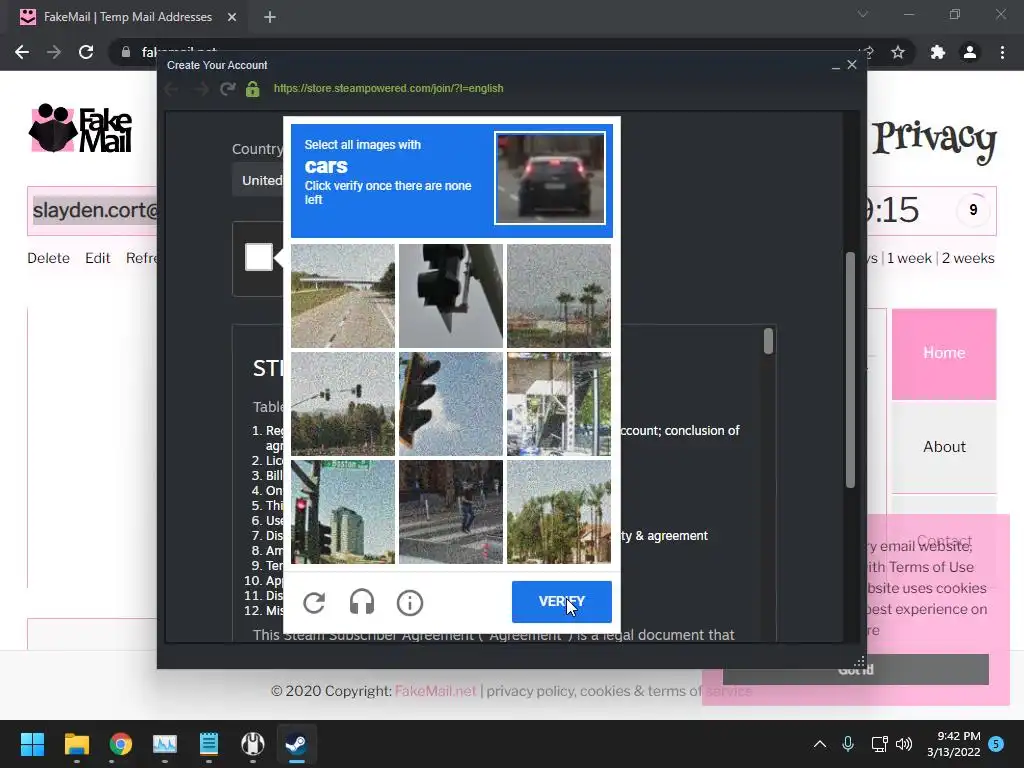The image size is (1024, 768).
Task: Show hidden system tray icons
Action: 820,744
